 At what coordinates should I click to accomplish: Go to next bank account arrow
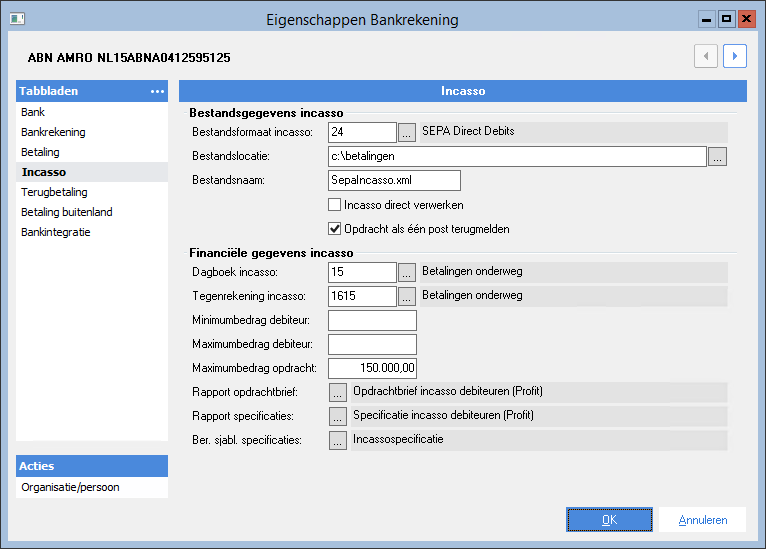click(x=735, y=56)
